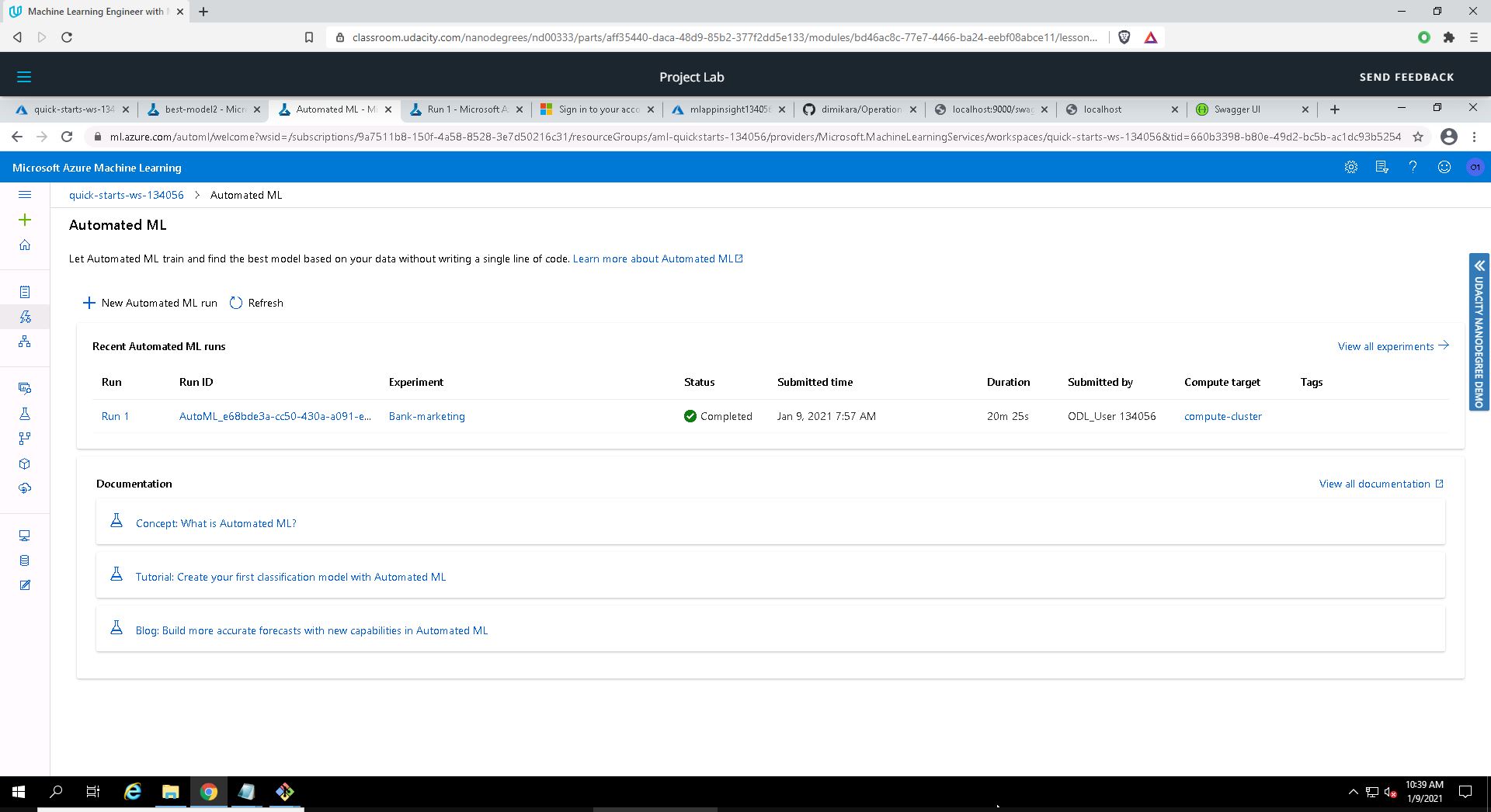Open the Endpoints cloud sidebar icon

(x=25, y=488)
